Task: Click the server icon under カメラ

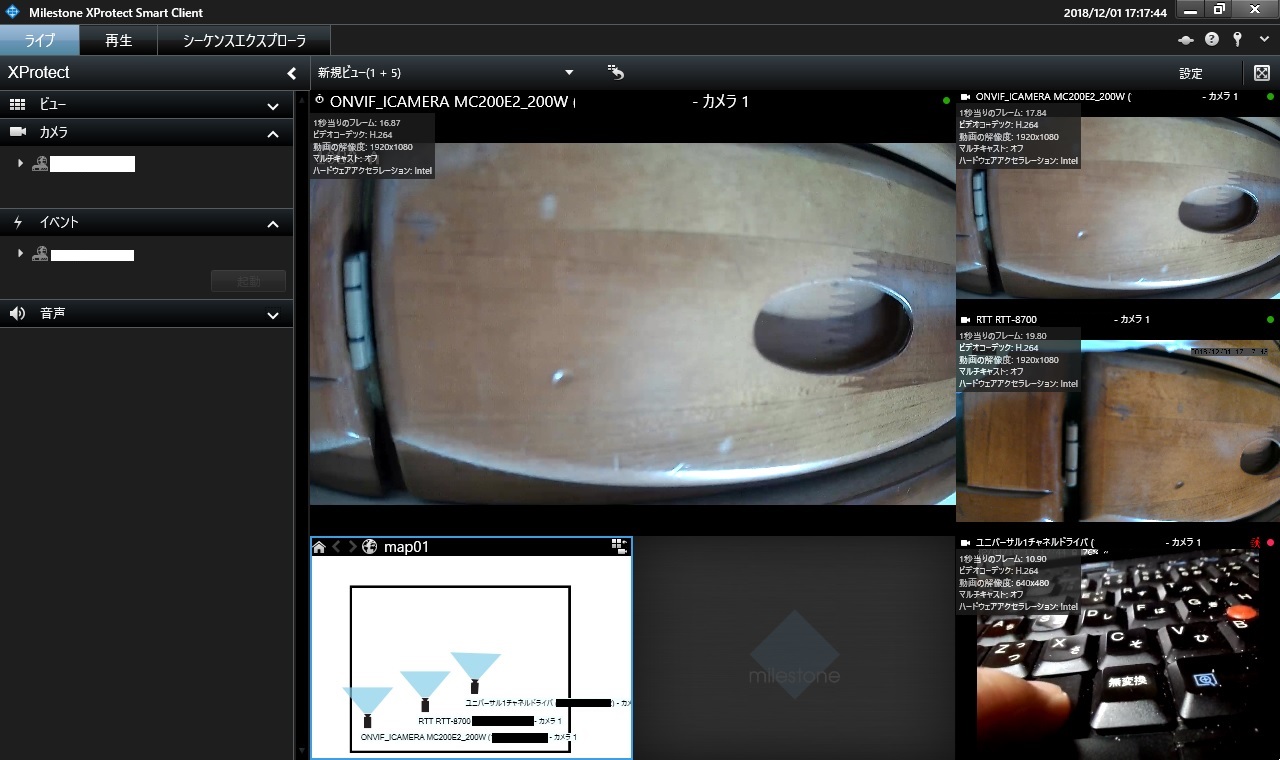Action: pyautogui.click(x=40, y=163)
